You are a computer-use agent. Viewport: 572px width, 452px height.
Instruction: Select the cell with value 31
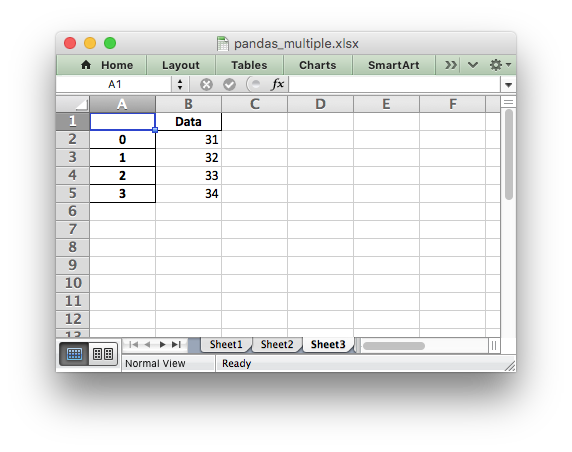188,139
